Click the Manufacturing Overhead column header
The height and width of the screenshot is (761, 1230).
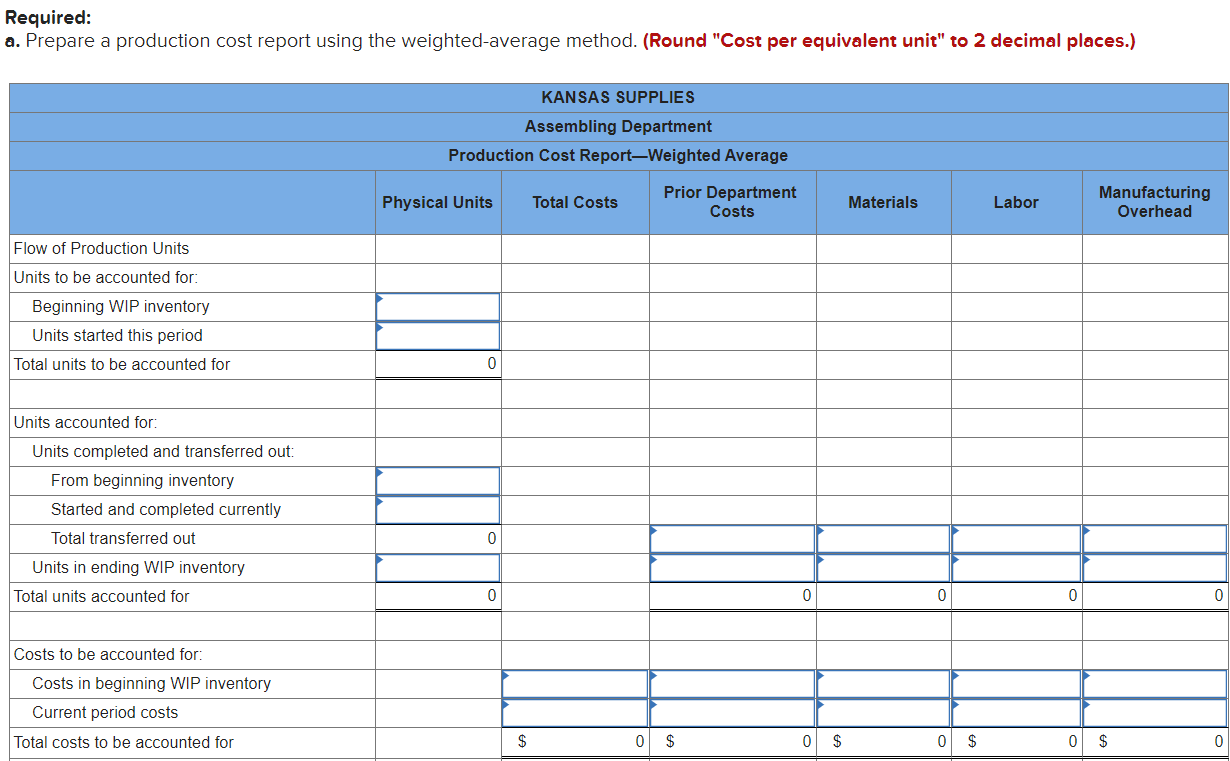(x=1154, y=202)
